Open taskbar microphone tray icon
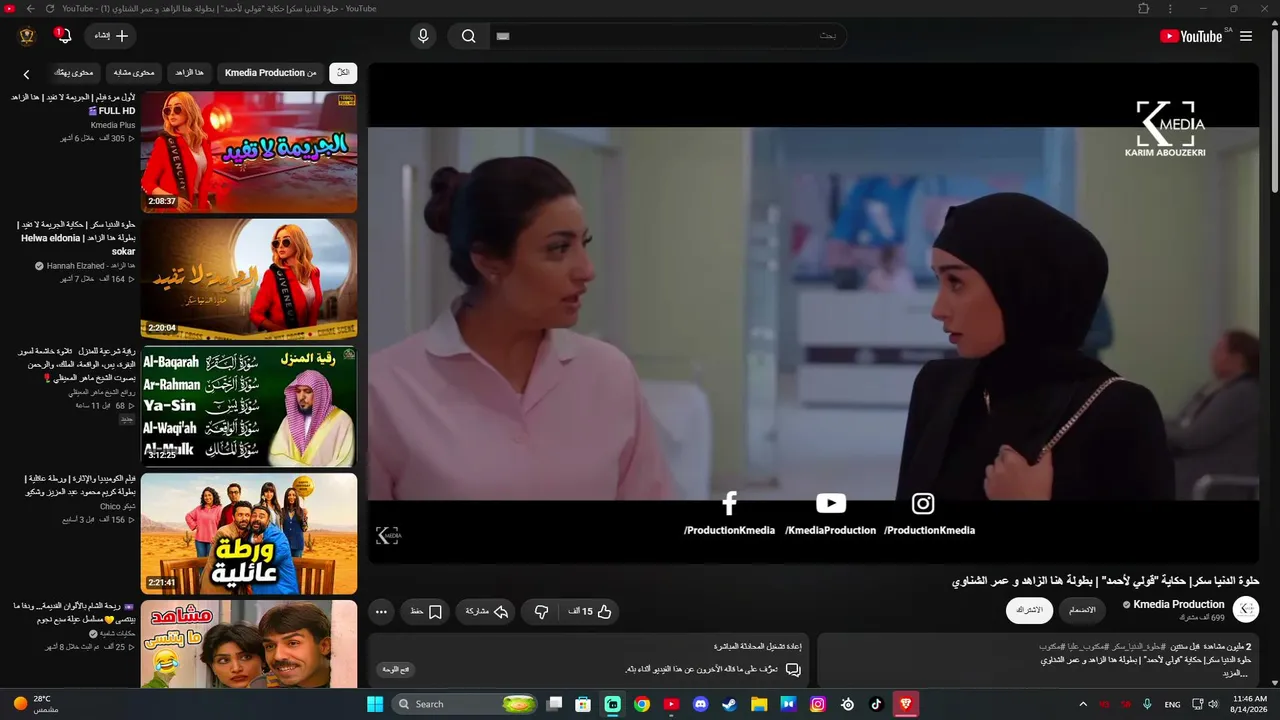This screenshot has height=720, width=1280. pos(1147,704)
